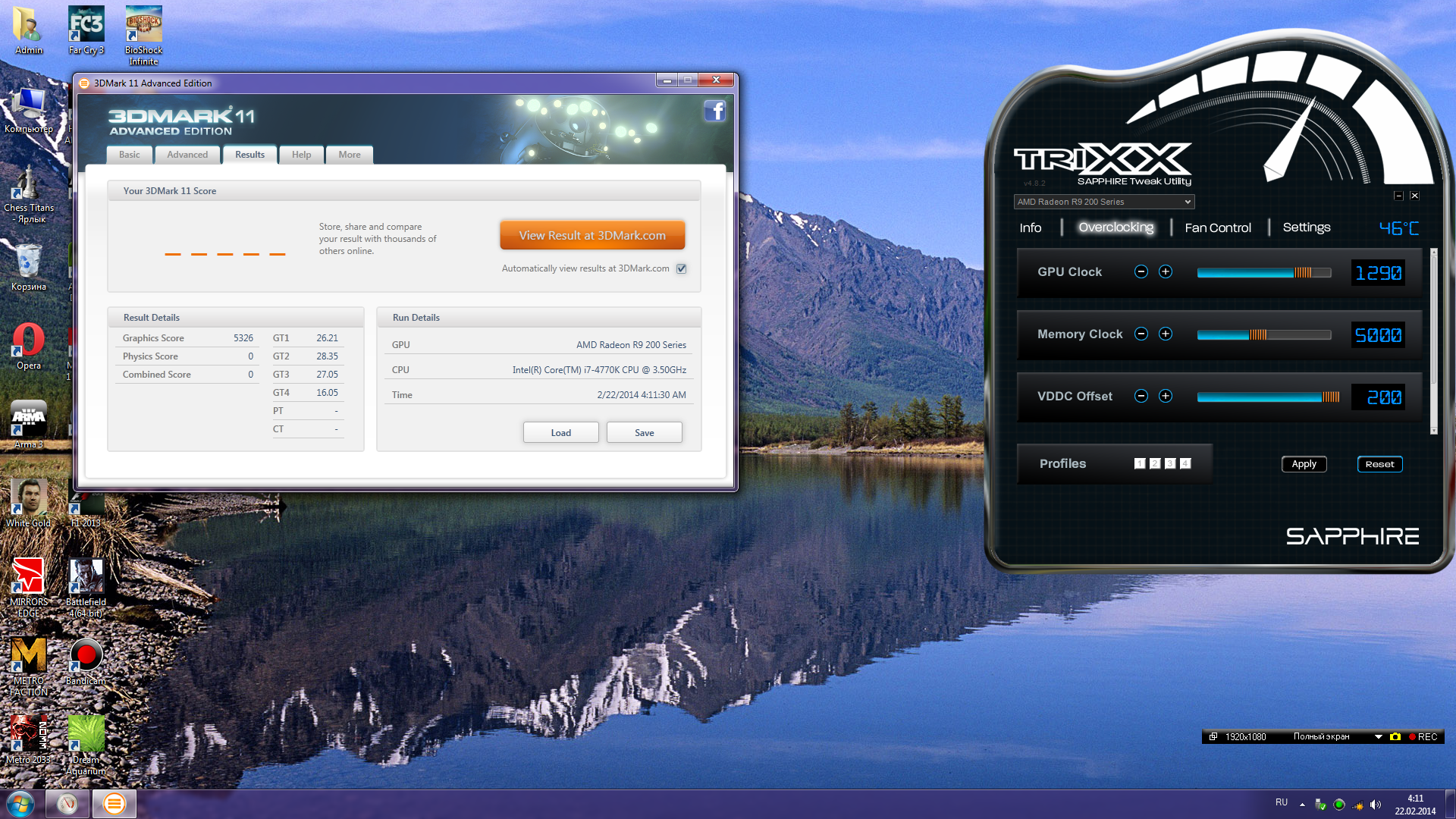Image resolution: width=1456 pixels, height=819 pixels.
Task: Switch to Fan Control tab in TRIXX
Action: [x=1218, y=227]
